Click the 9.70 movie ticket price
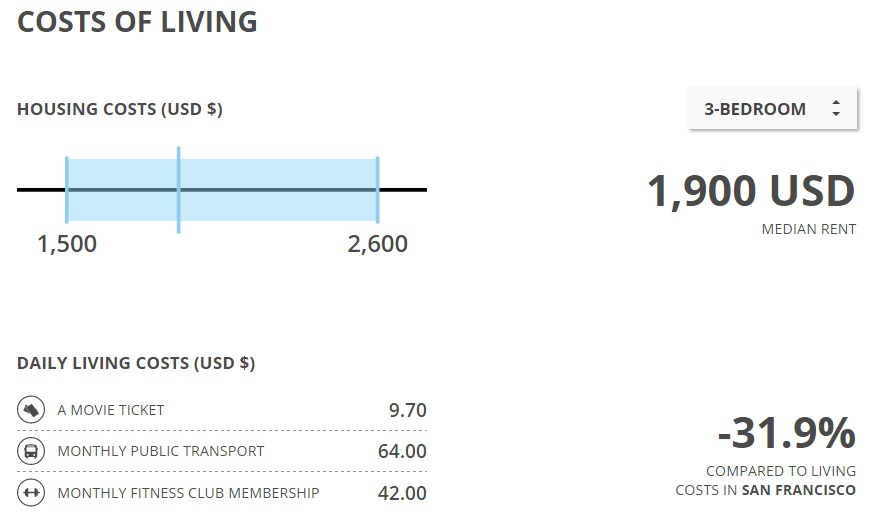The height and width of the screenshot is (524, 878). [408, 410]
